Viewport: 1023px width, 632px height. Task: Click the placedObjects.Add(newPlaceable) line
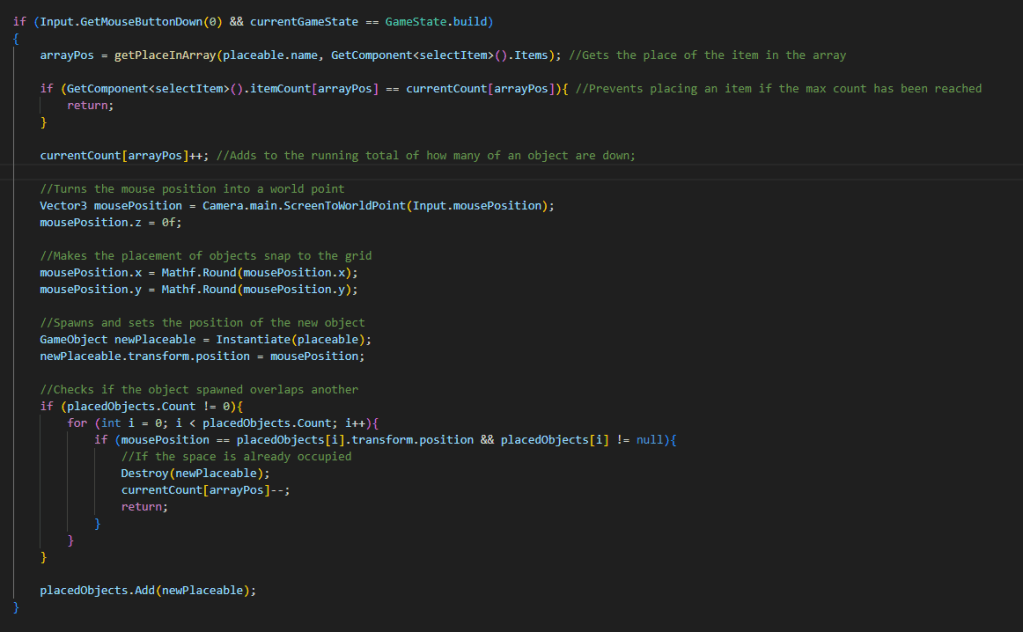point(148,590)
